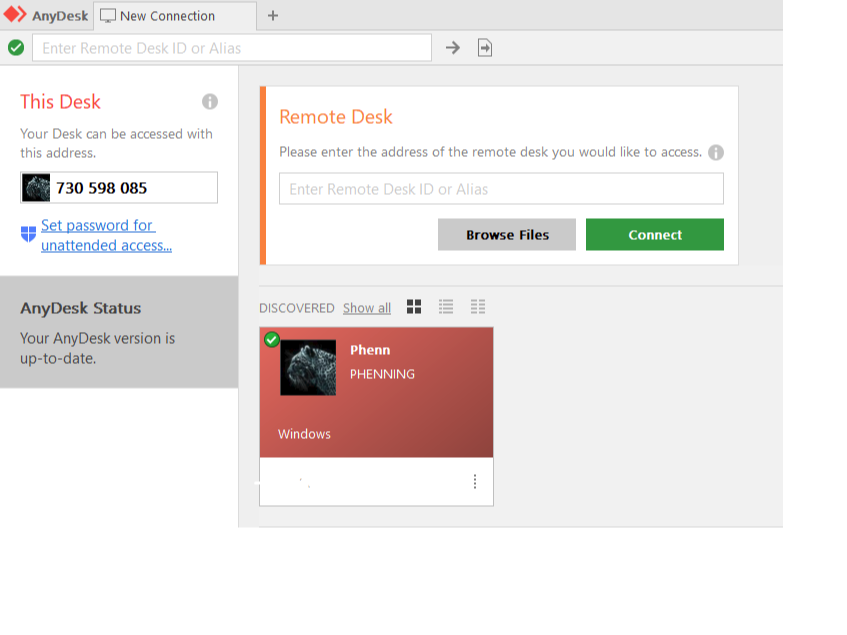Open Set password for unattended access link
The height and width of the screenshot is (635, 847).
point(106,235)
